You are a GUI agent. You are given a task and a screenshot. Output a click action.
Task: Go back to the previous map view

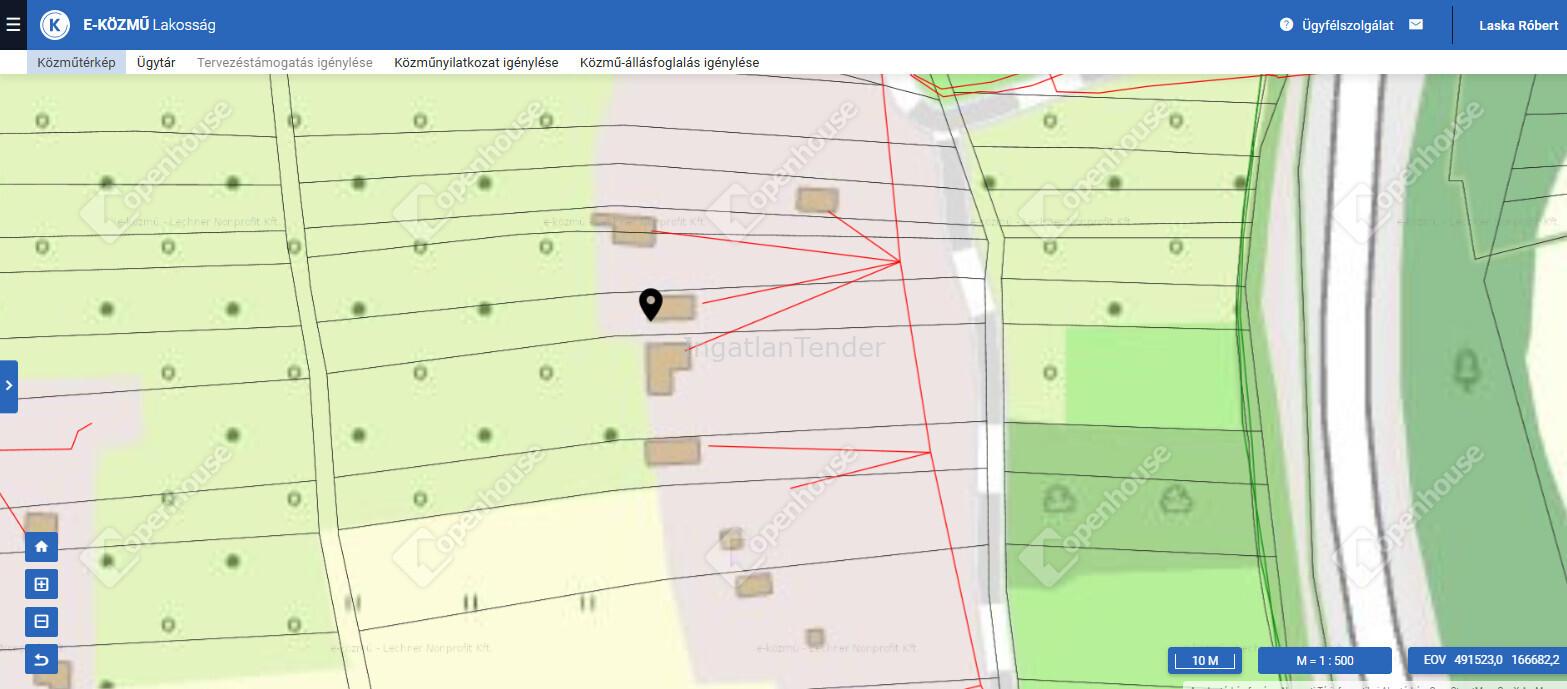tap(41, 659)
